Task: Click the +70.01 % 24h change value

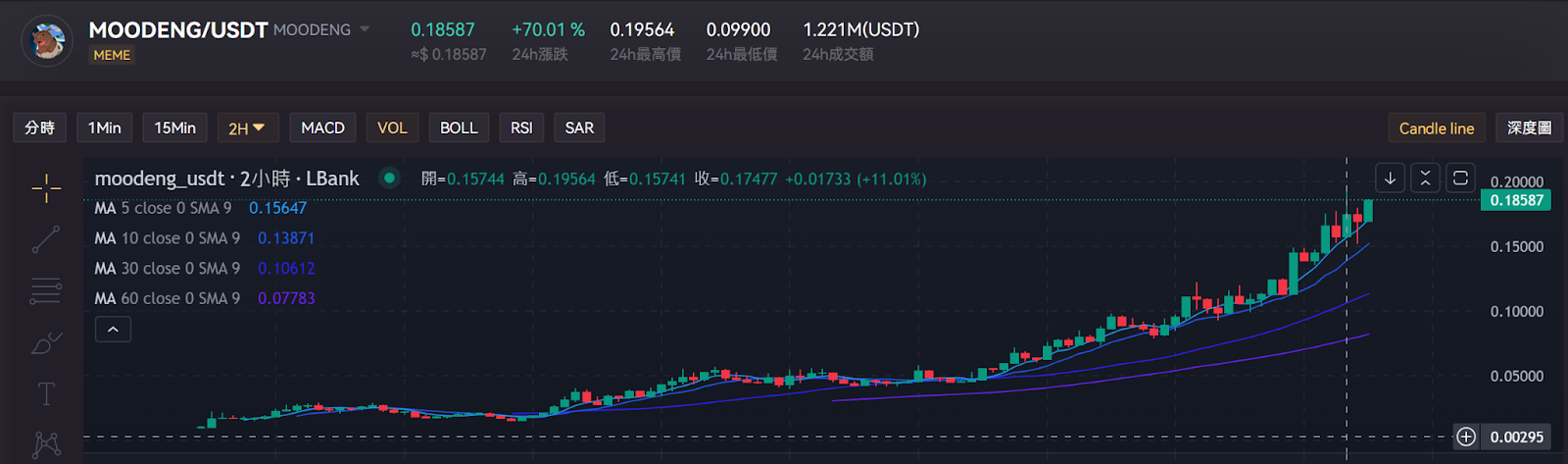Action: pyautogui.click(x=548, y=29)
